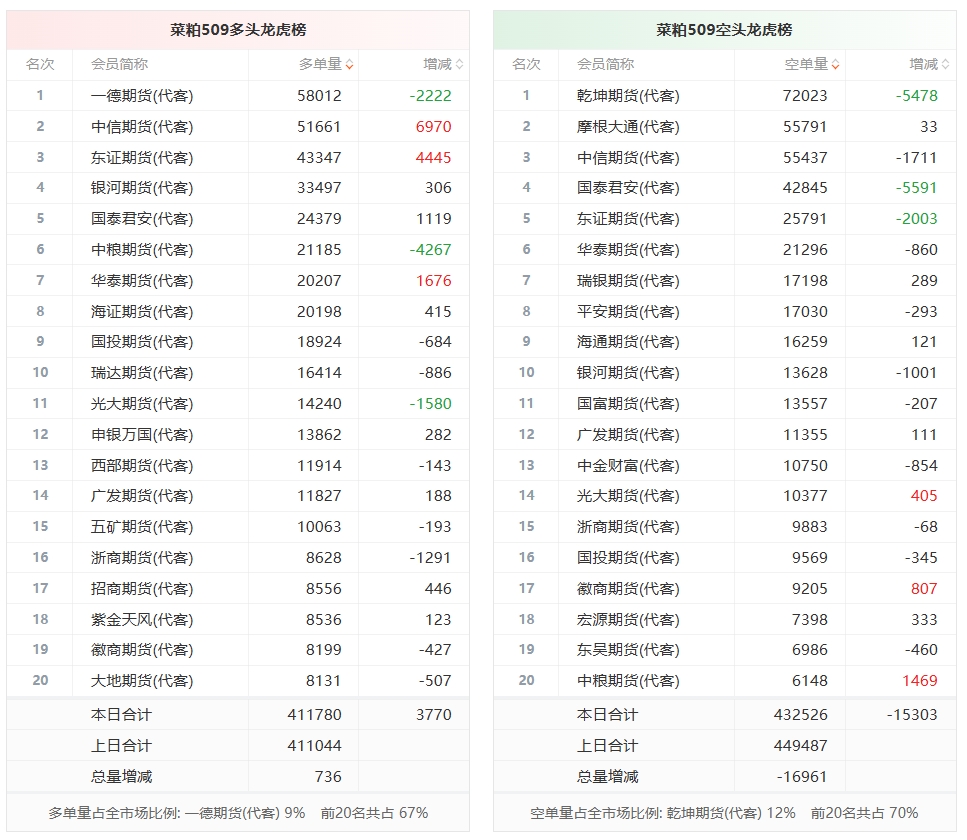Click 会员简称 column header in short table

click(x=606, y=64)
